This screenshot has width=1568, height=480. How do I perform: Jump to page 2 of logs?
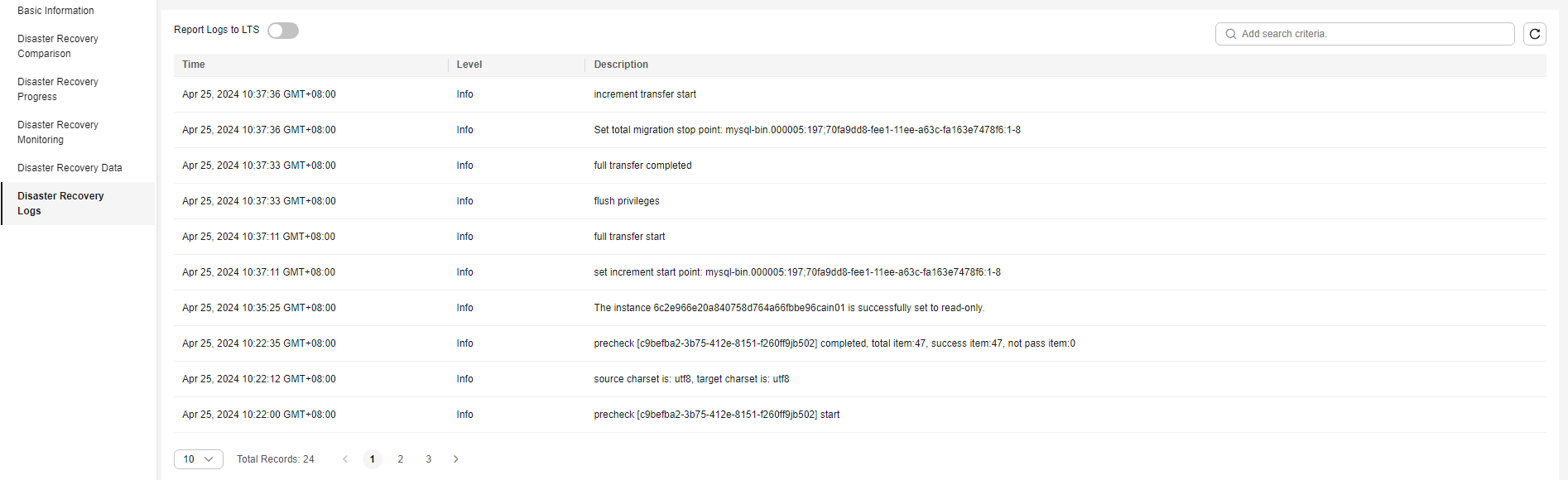(x=401, y=459)
